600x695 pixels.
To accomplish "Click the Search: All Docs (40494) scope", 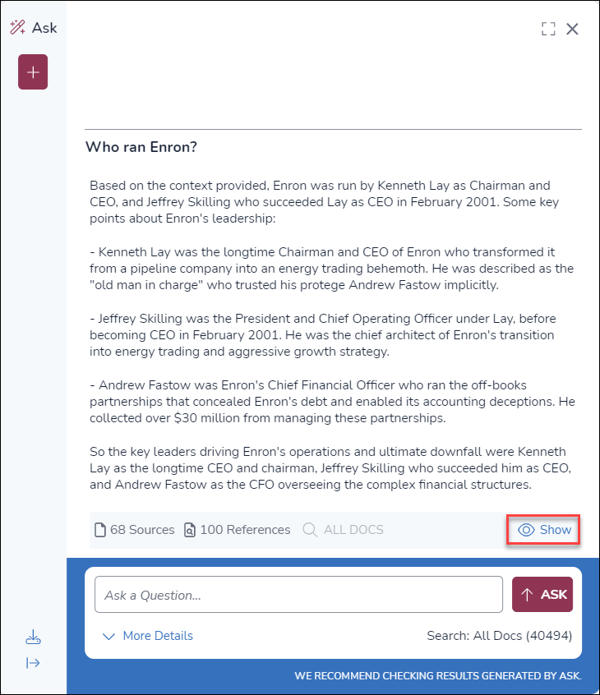I will coord(499,636).
